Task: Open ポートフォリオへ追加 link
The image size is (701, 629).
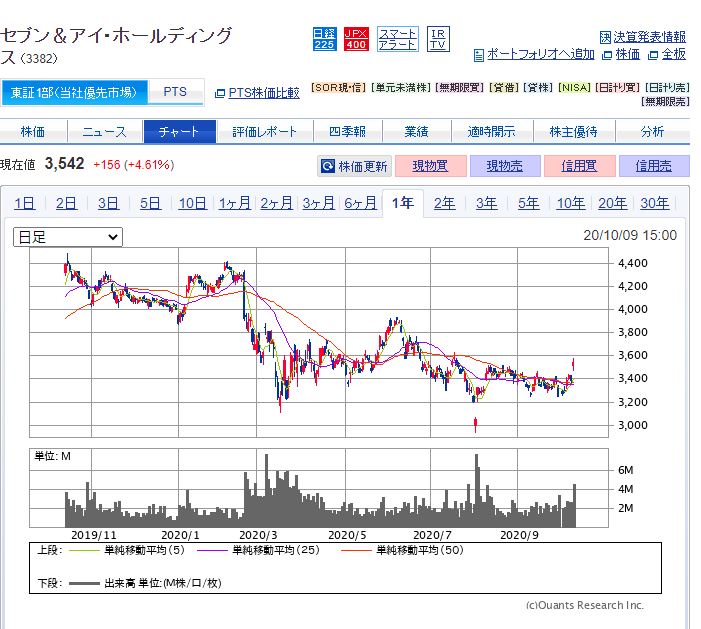Action: (x=541, y=55)
